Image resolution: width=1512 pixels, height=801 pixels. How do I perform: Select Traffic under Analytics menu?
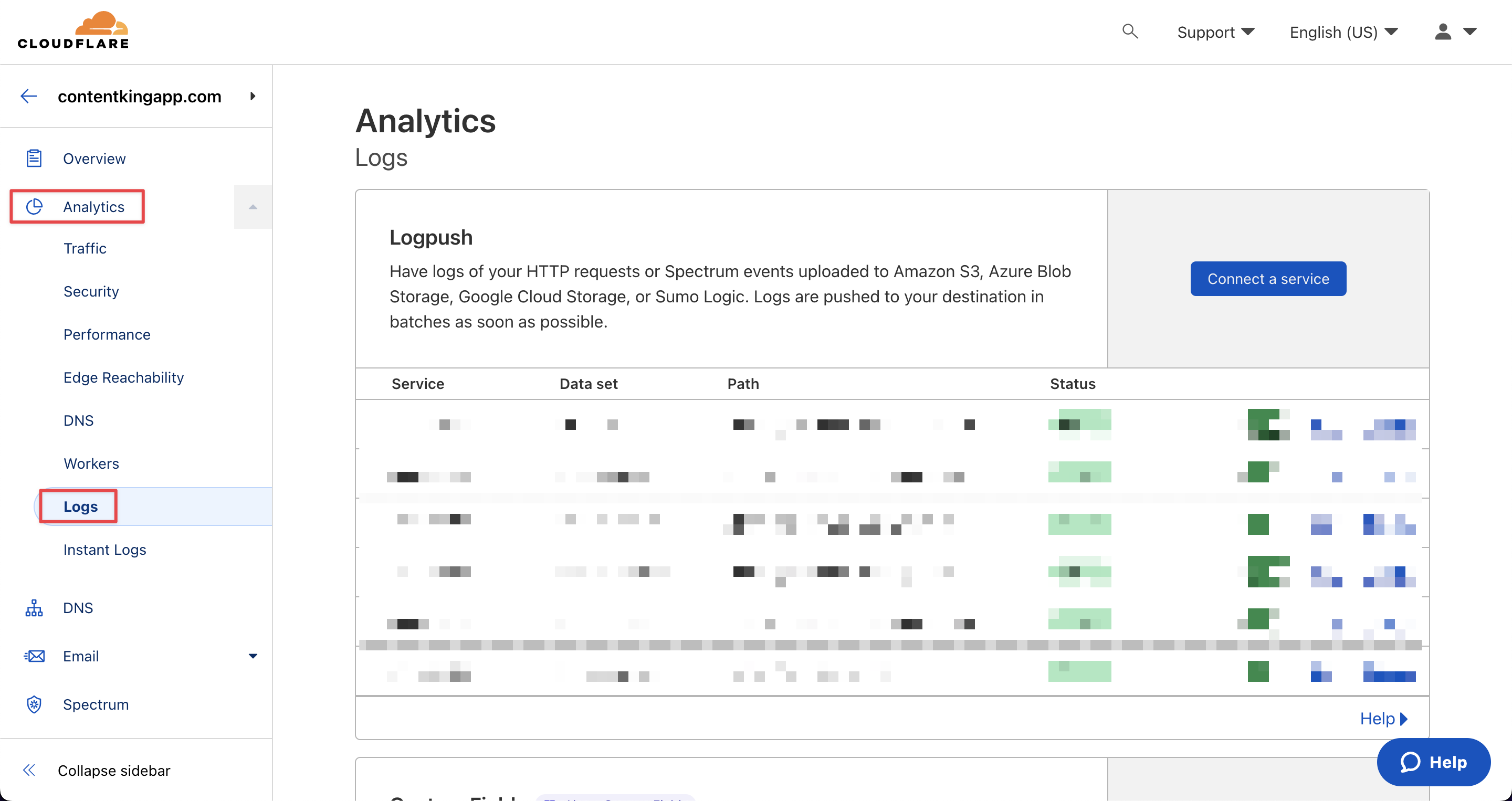click(x=84, y=248)
